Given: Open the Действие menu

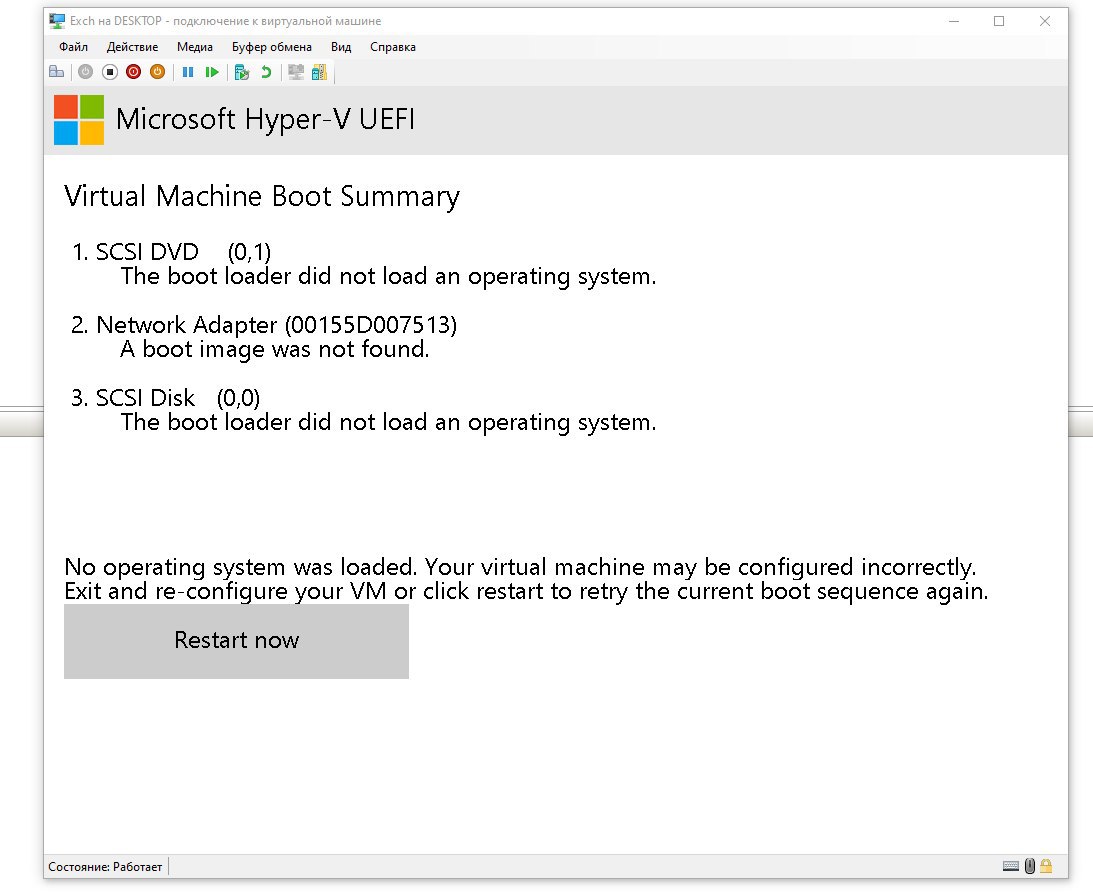Looking at the screenshot, I should click(132, 47).
